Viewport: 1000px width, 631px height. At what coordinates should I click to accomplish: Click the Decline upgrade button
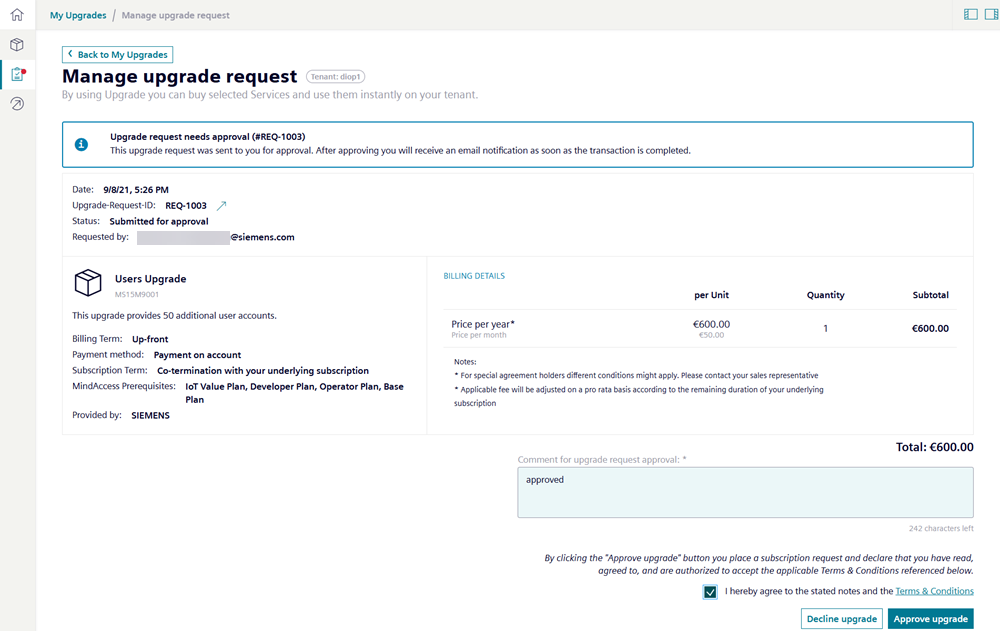842,619
